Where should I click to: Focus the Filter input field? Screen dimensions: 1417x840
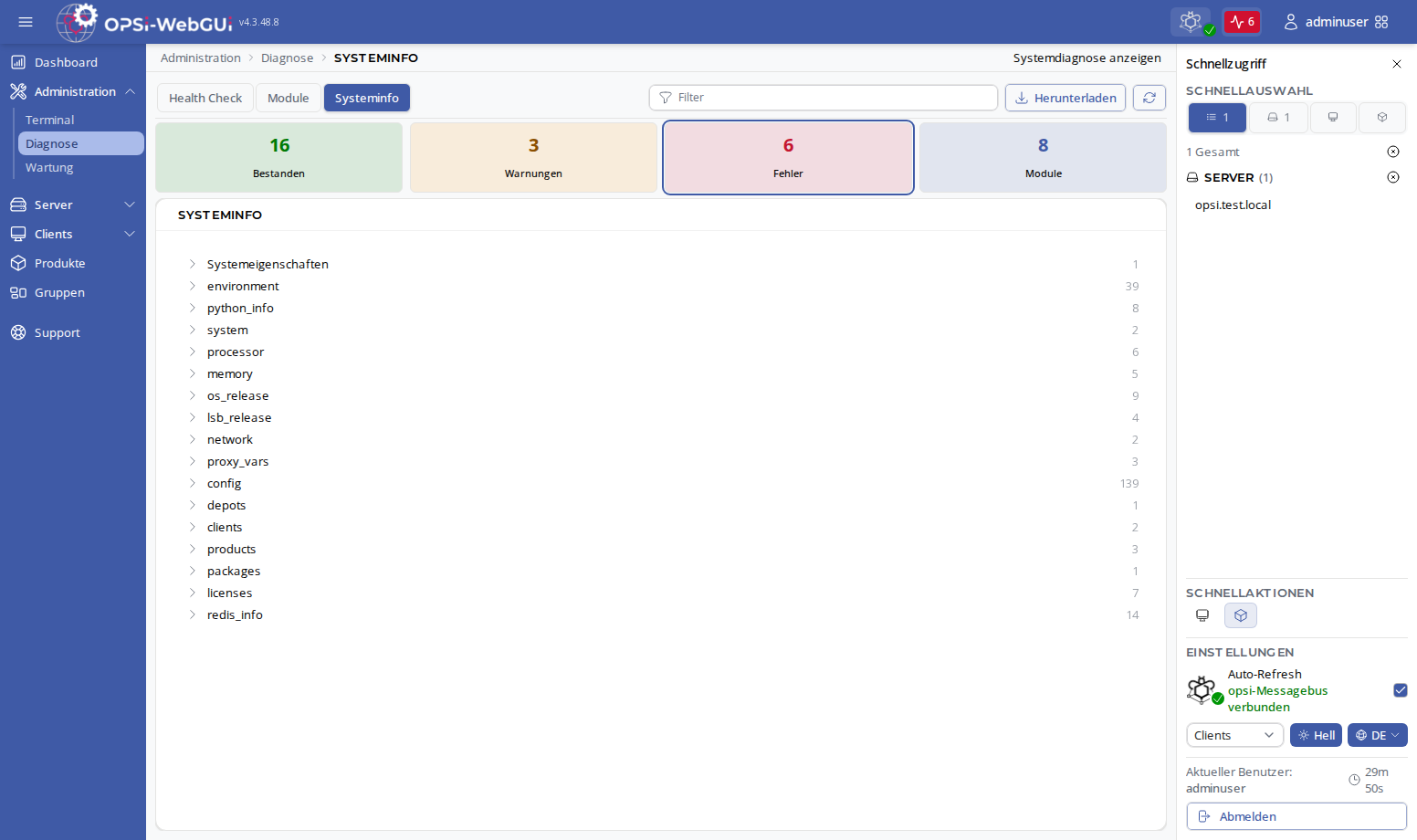[x=824, y=98]
